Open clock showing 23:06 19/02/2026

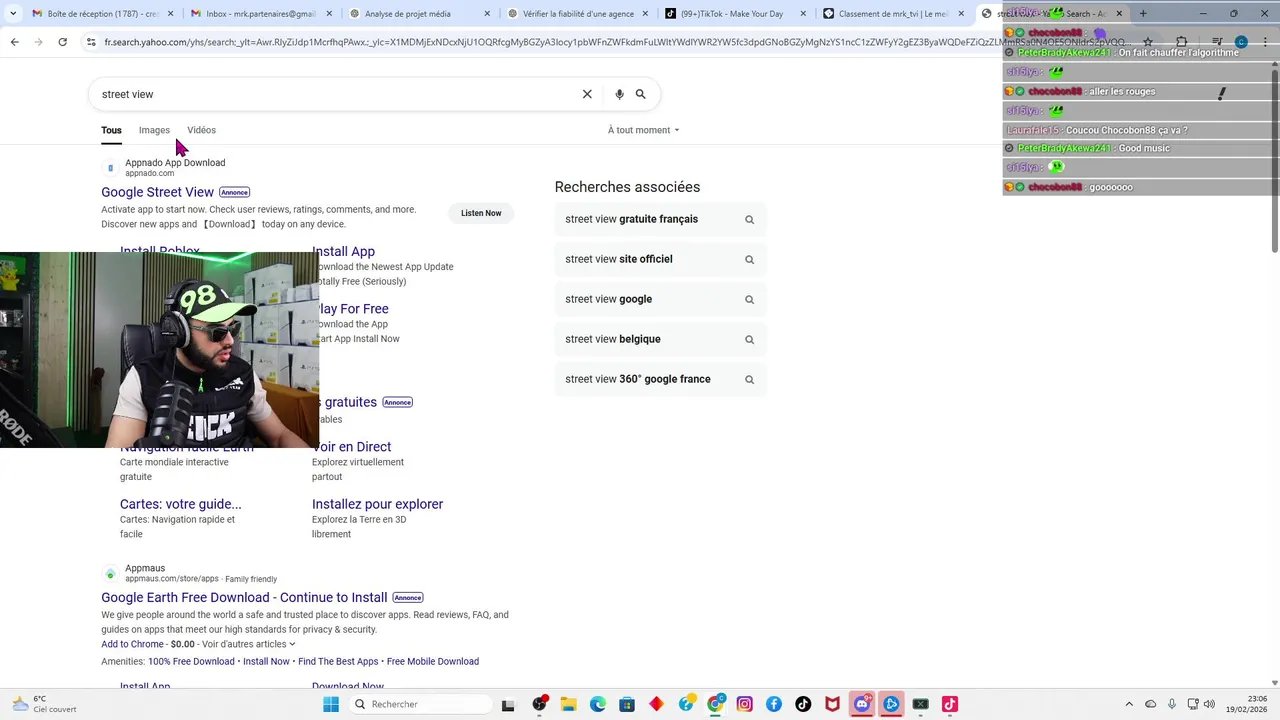coord(1247,704)
